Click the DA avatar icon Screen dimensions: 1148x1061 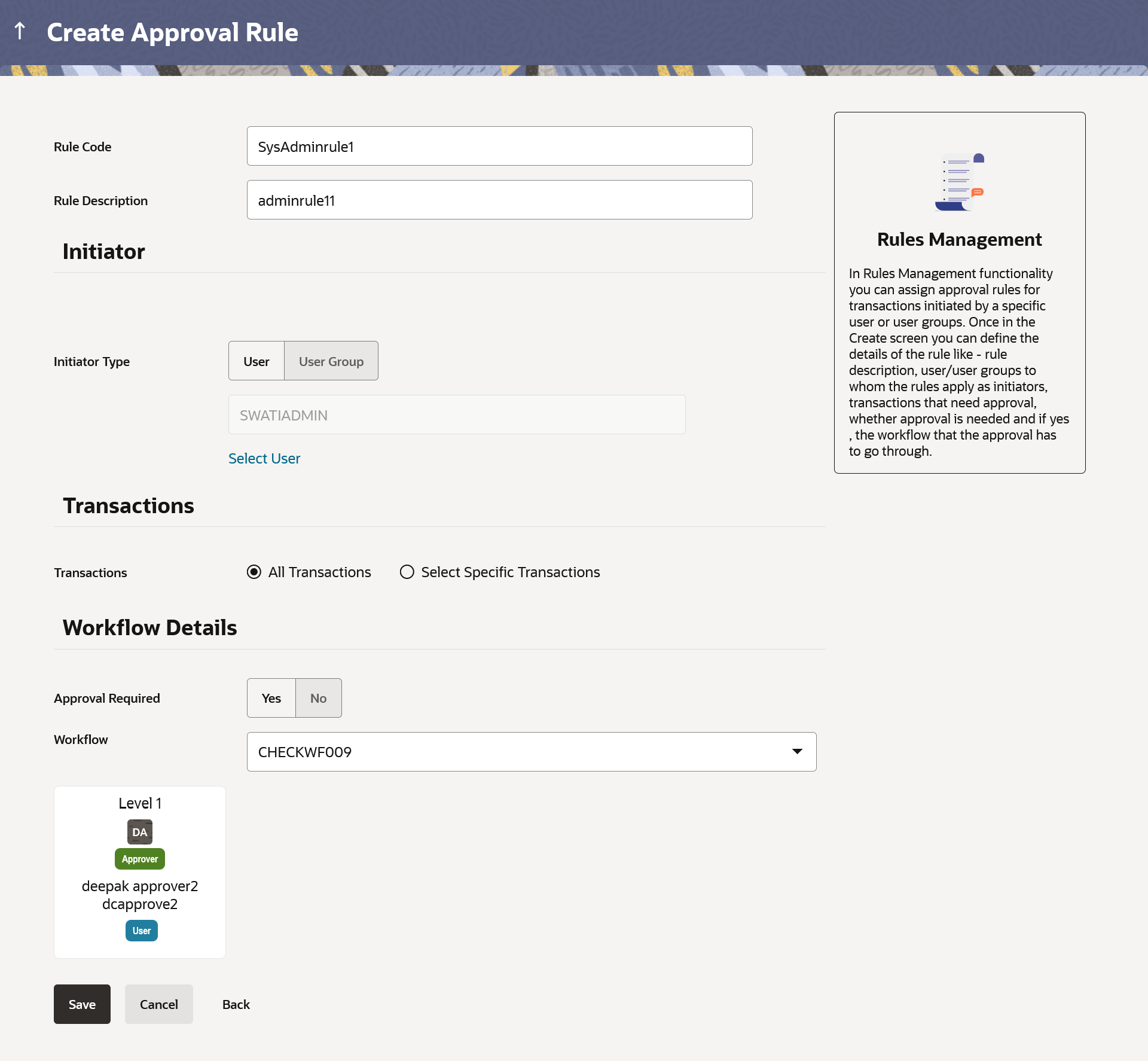point(140,832)
